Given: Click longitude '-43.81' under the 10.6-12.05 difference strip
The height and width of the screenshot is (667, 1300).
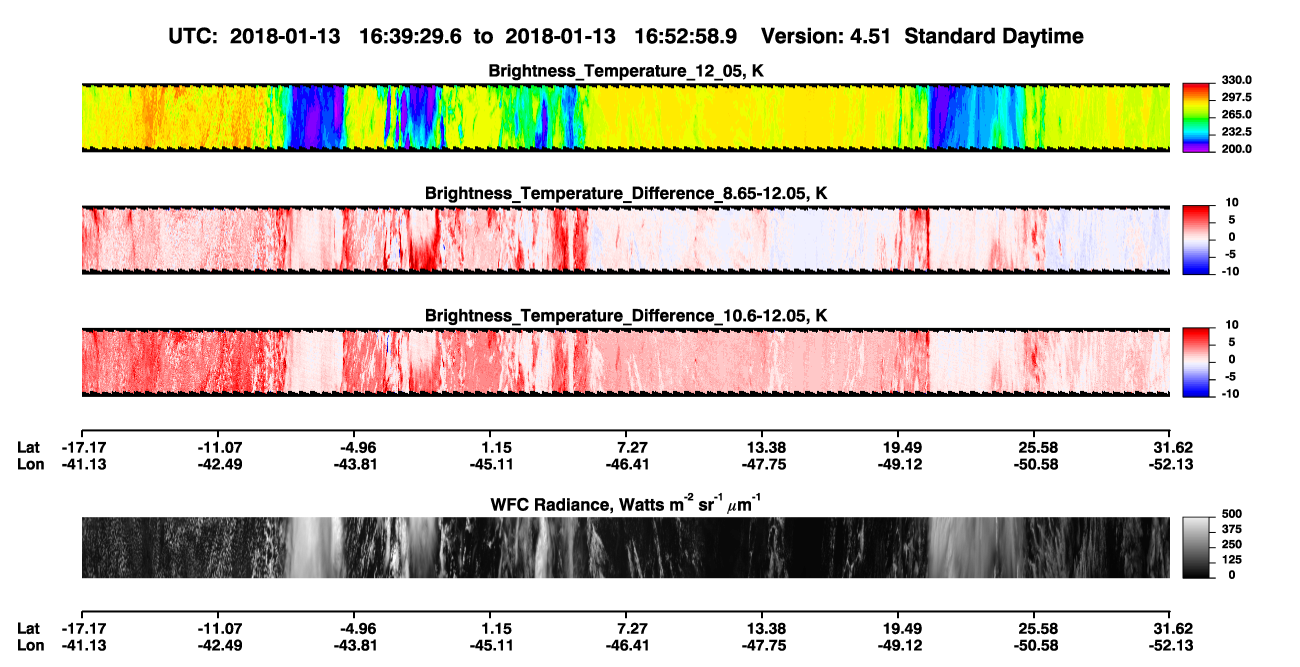Looking at the screenshot, I should pyautogui.click(x=354, y=464).
